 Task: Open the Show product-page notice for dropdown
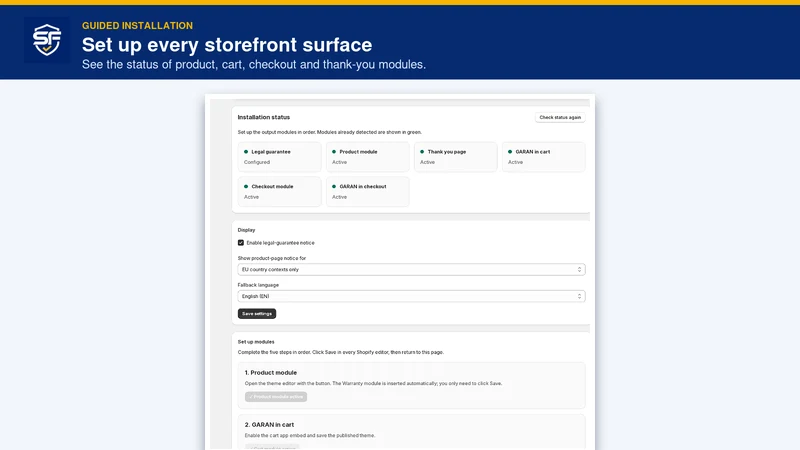click(411, 269)
